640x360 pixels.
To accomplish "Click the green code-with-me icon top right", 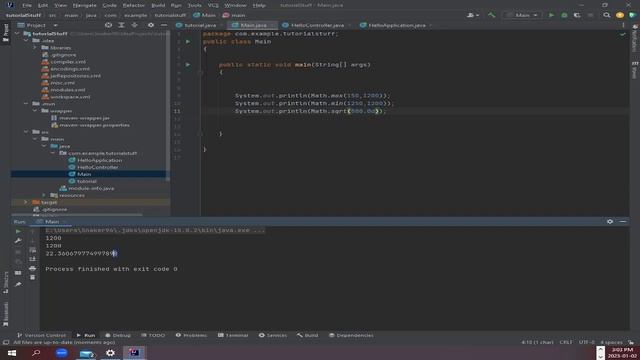I will (632, 15).
